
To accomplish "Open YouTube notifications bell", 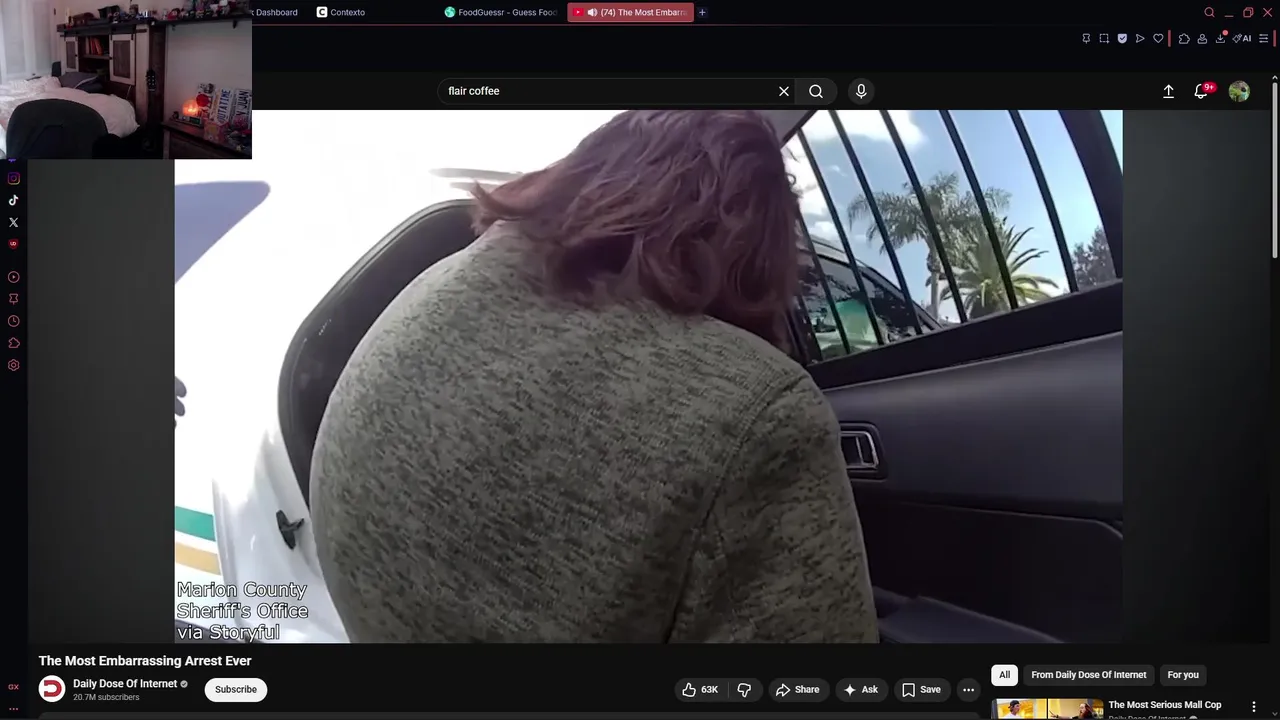I will [x=1202, y=91].
